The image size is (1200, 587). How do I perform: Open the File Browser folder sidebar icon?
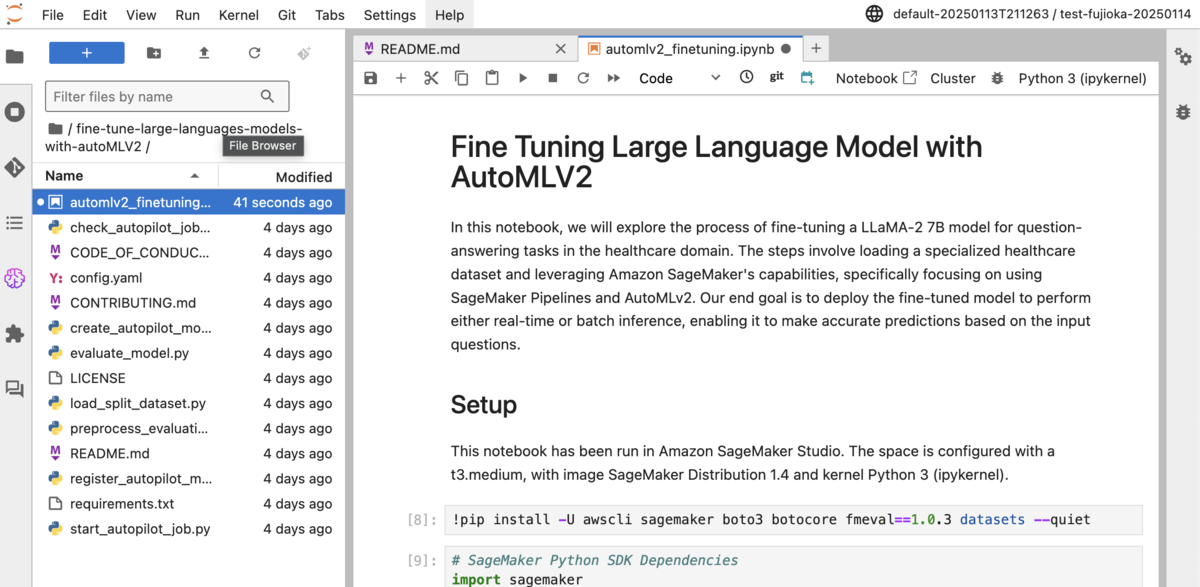15,56
